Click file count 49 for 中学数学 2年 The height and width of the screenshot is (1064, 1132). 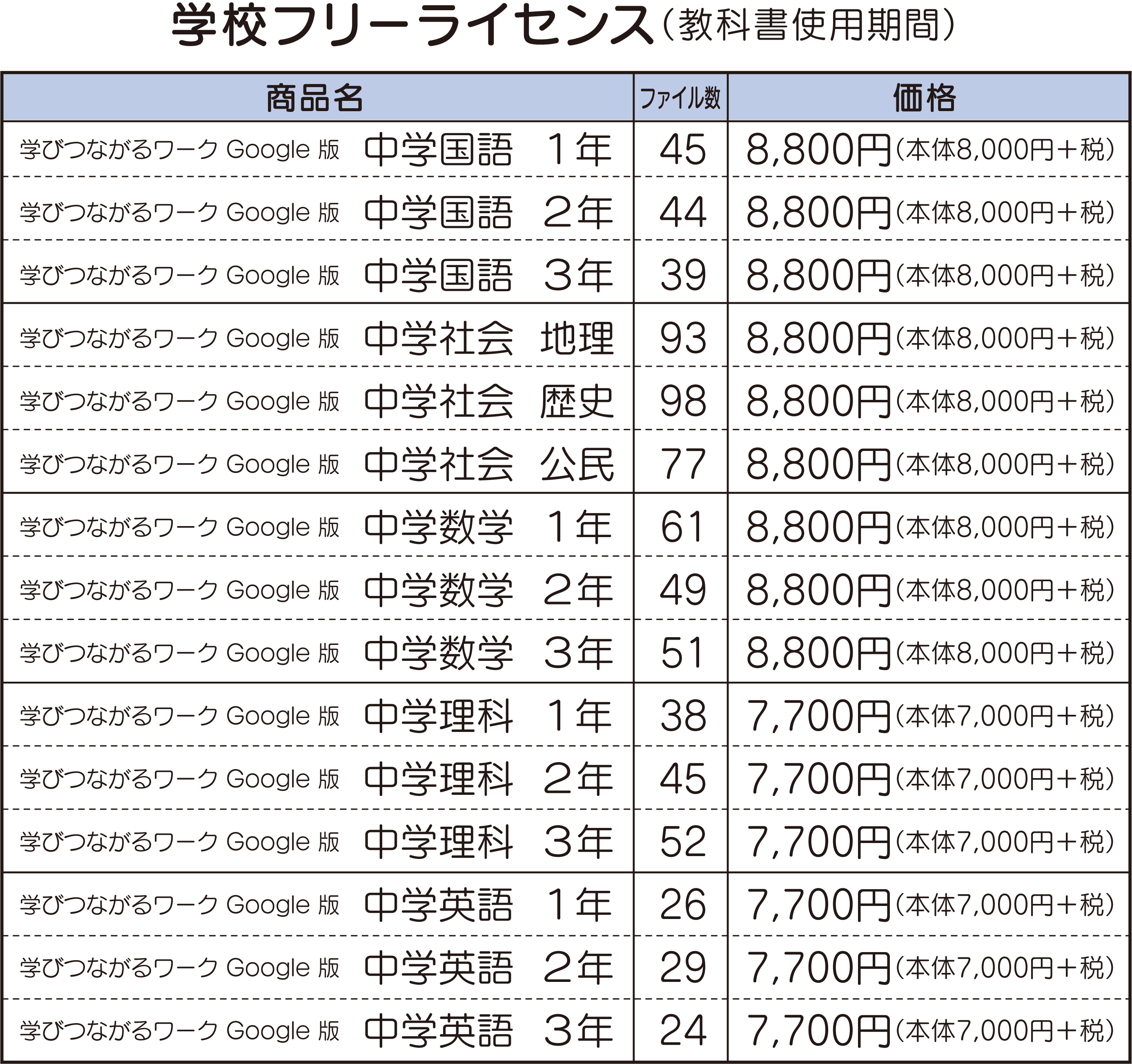point(683,590)
